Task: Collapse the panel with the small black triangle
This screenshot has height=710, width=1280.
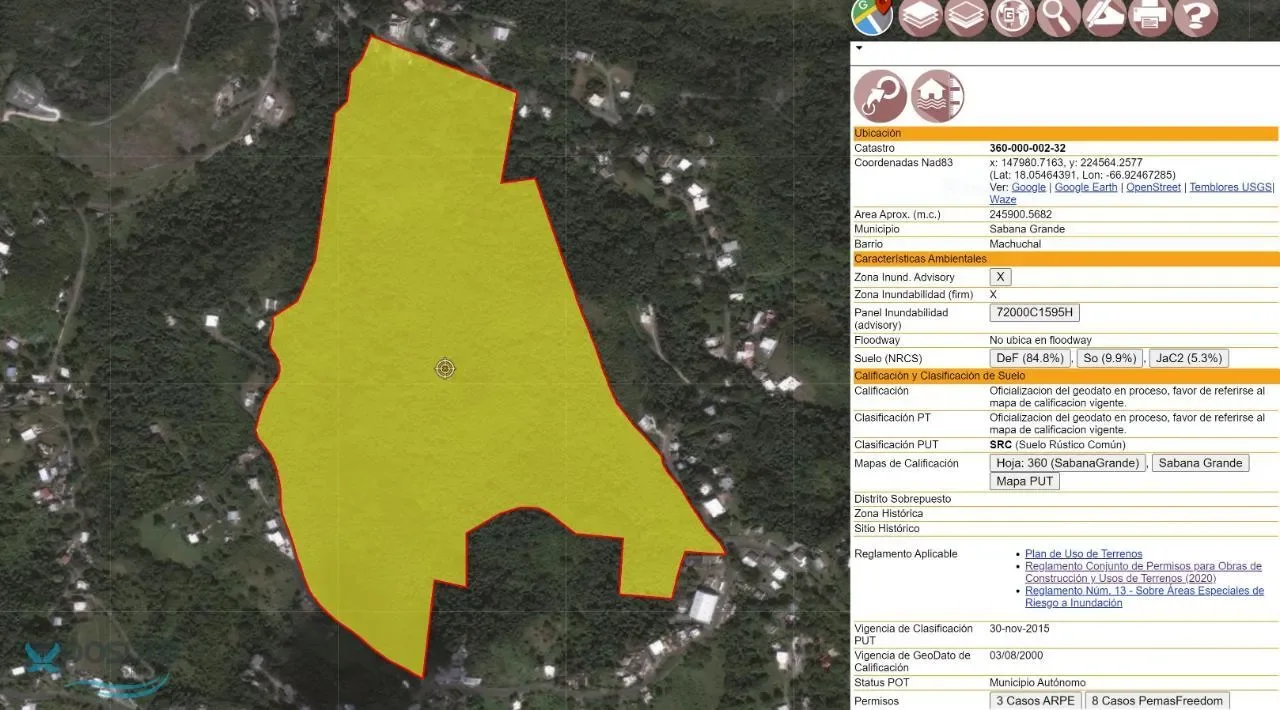Action: [x=858, y=48]
